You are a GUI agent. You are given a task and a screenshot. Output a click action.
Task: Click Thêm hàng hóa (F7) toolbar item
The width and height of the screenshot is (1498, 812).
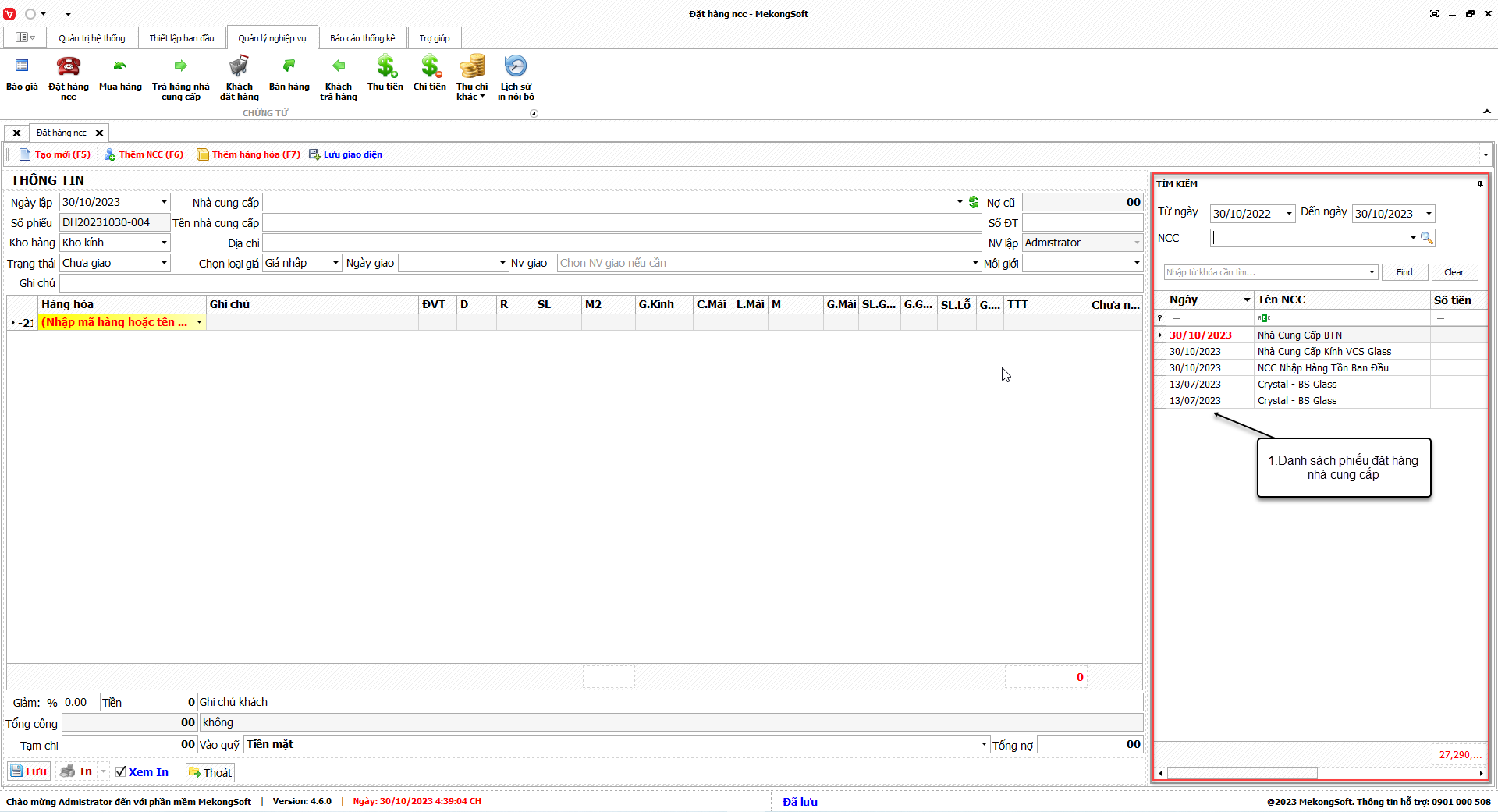coord(248,154)
